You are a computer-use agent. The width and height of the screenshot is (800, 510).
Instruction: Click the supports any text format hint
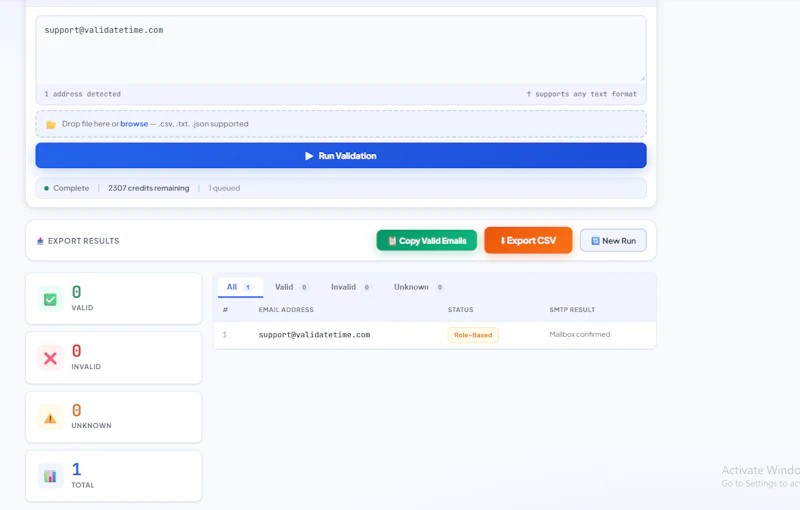[x=582, y=94]
